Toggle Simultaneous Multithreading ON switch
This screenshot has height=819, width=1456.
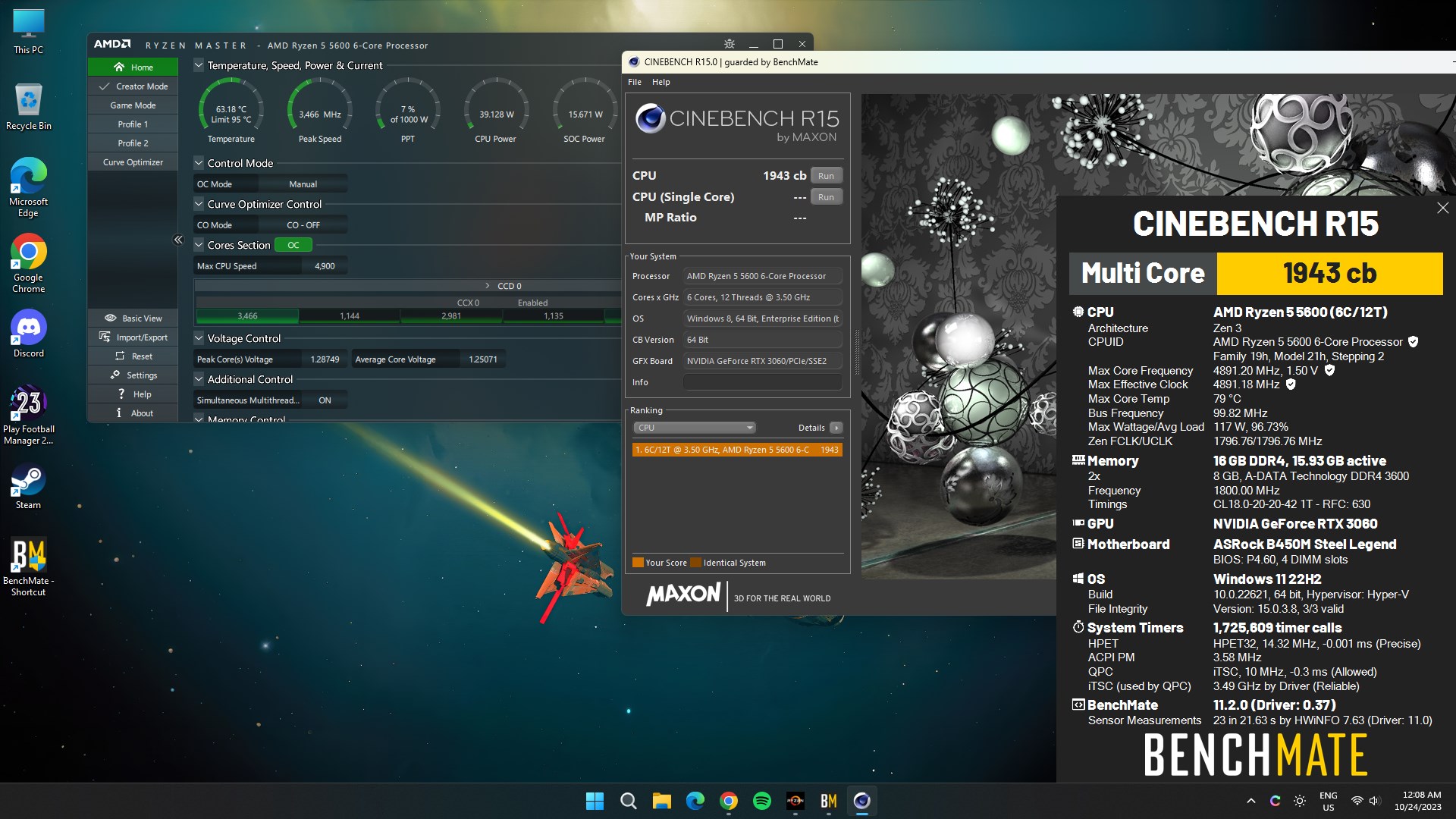tap(325, 400)
